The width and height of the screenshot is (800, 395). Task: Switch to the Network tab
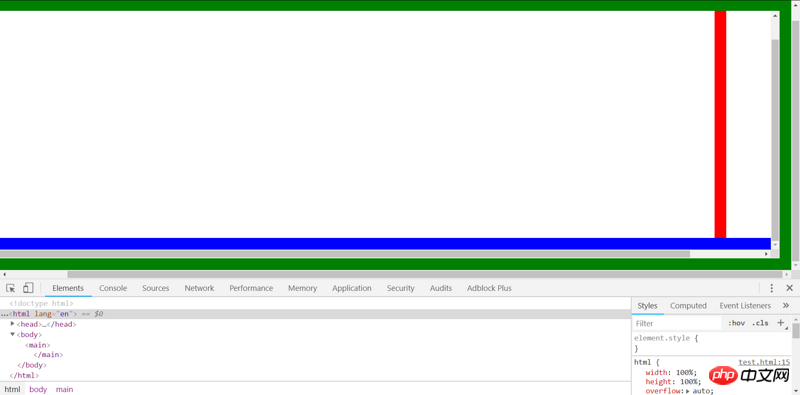click(199, 288)
